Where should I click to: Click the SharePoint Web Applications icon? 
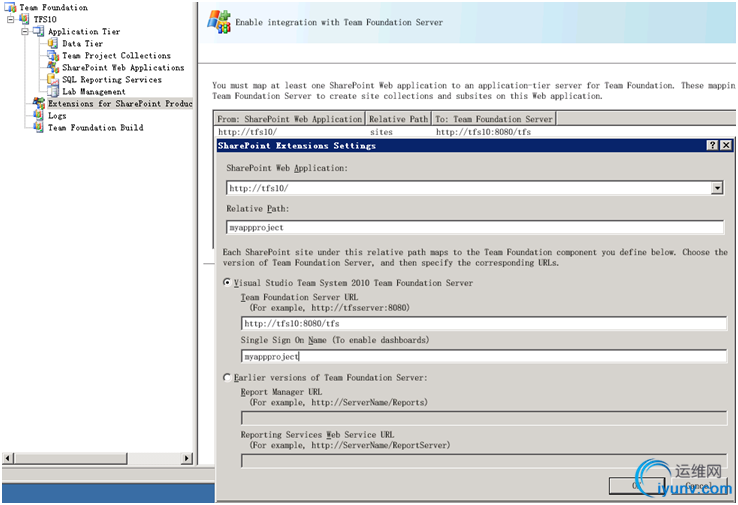(53, 68)
